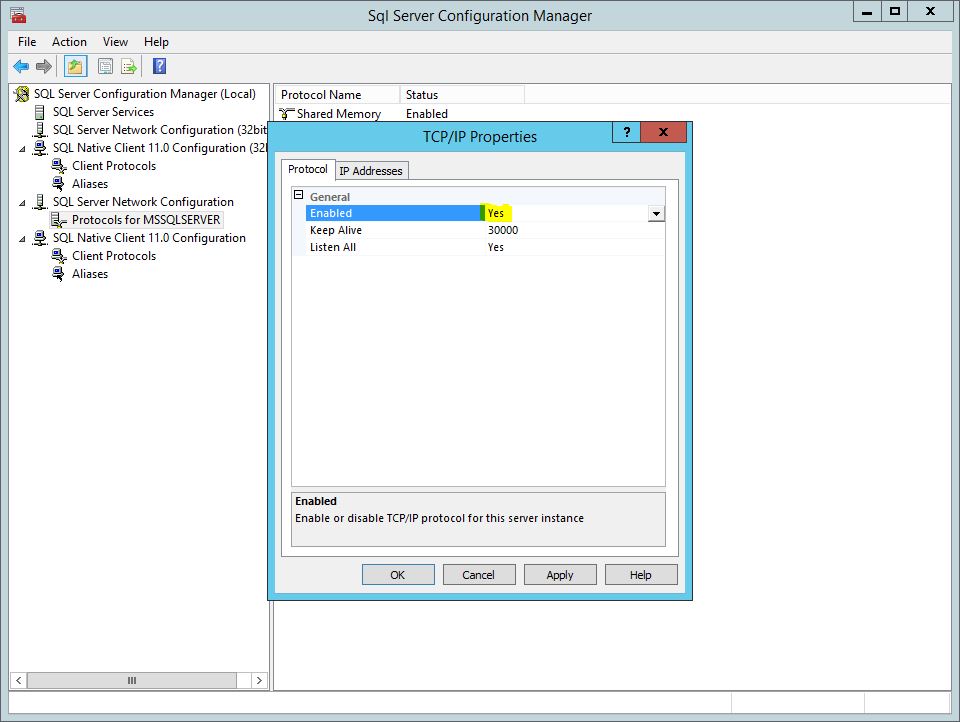The height and width of the screenshot is (722, 960).
Task: Open the View menu
Action: pyautogui.click(x=115, y=42)
